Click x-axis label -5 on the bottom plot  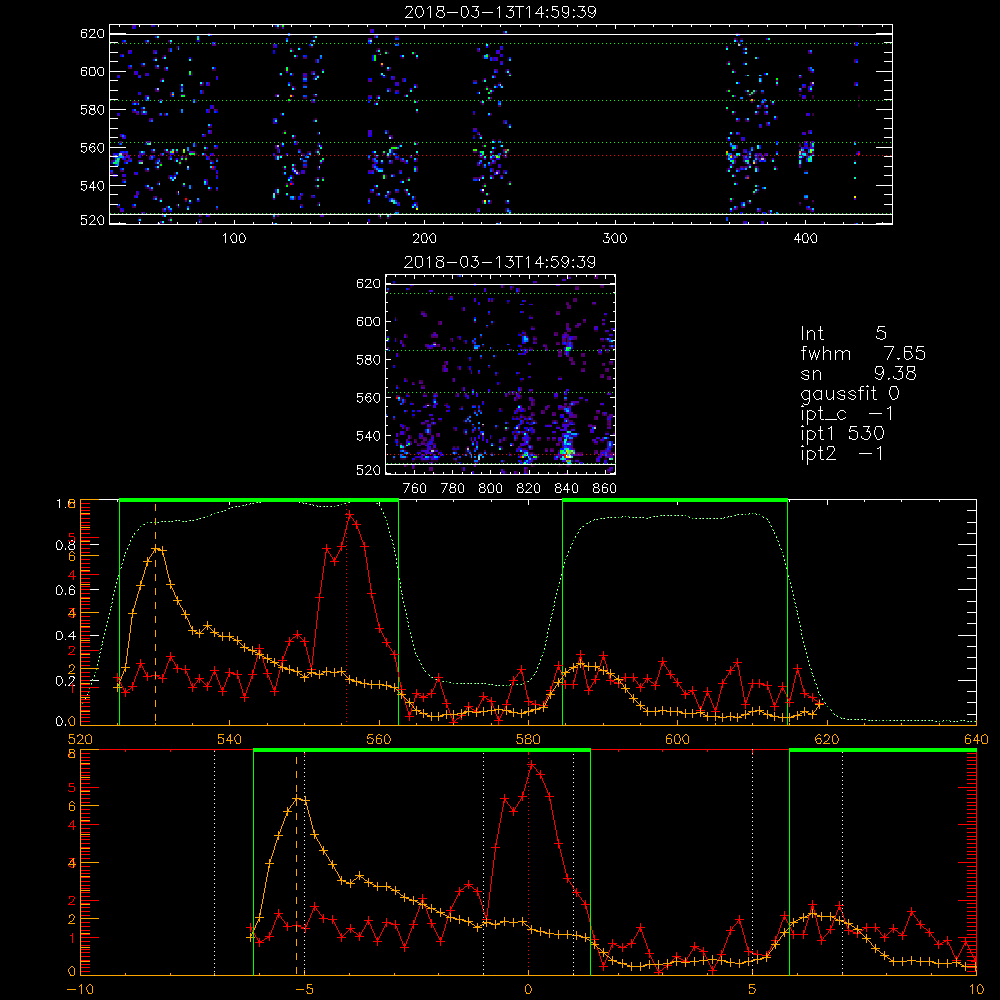pyautogui.click(x=304, y=989)
